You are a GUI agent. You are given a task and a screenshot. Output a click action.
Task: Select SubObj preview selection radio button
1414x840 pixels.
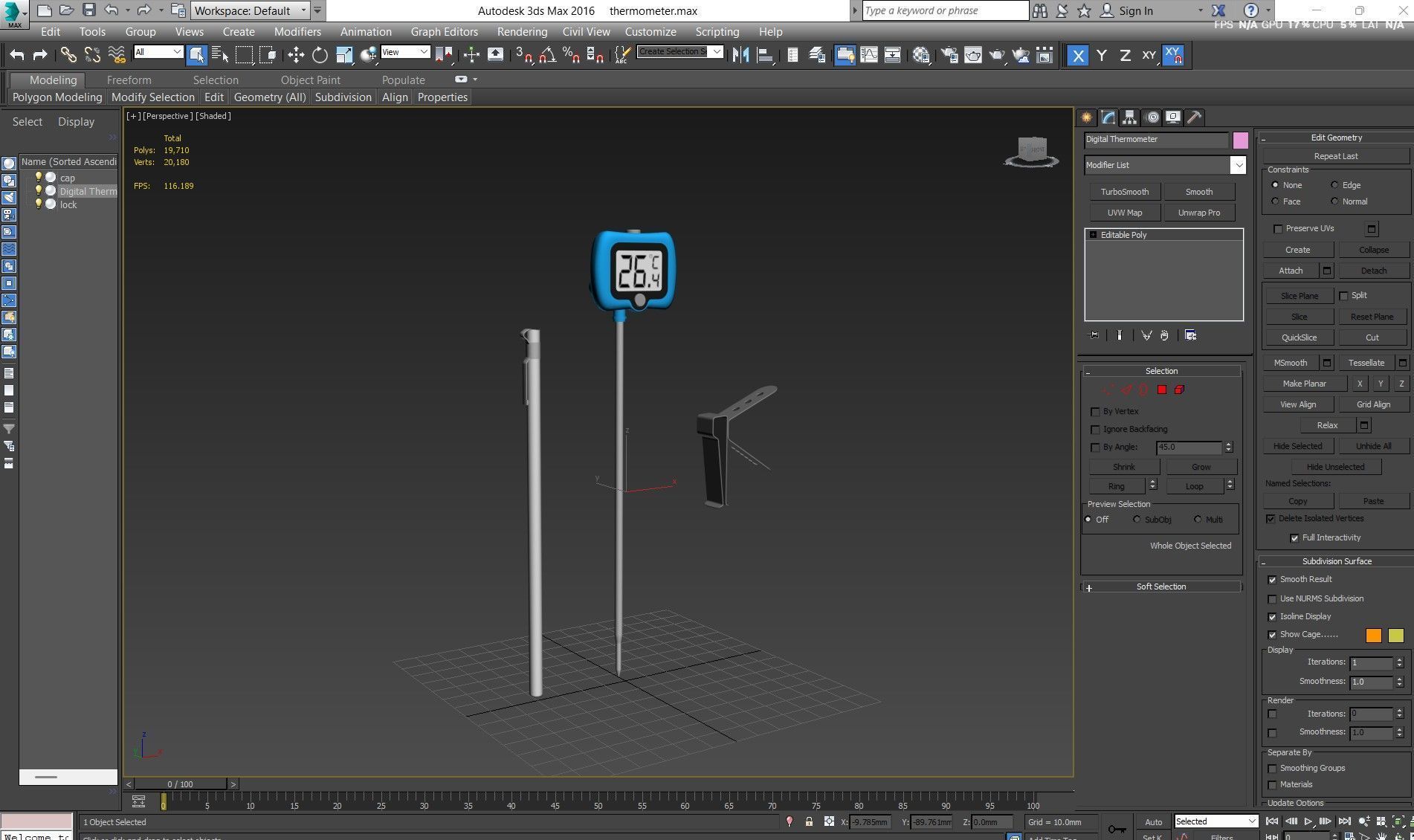point(1137,520)
